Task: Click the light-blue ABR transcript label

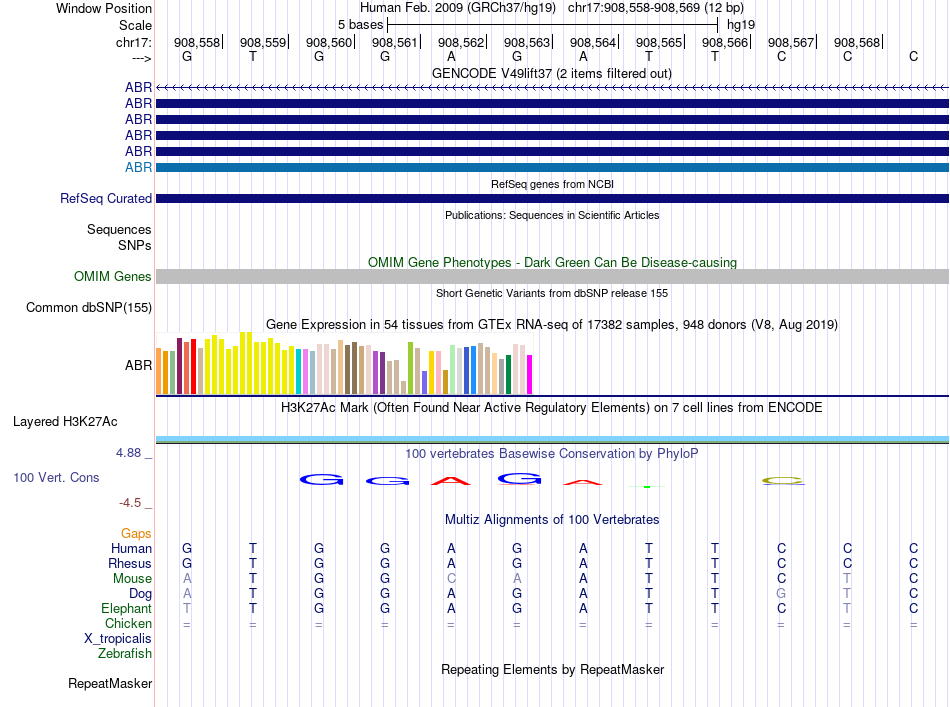Action: [138, 167]
